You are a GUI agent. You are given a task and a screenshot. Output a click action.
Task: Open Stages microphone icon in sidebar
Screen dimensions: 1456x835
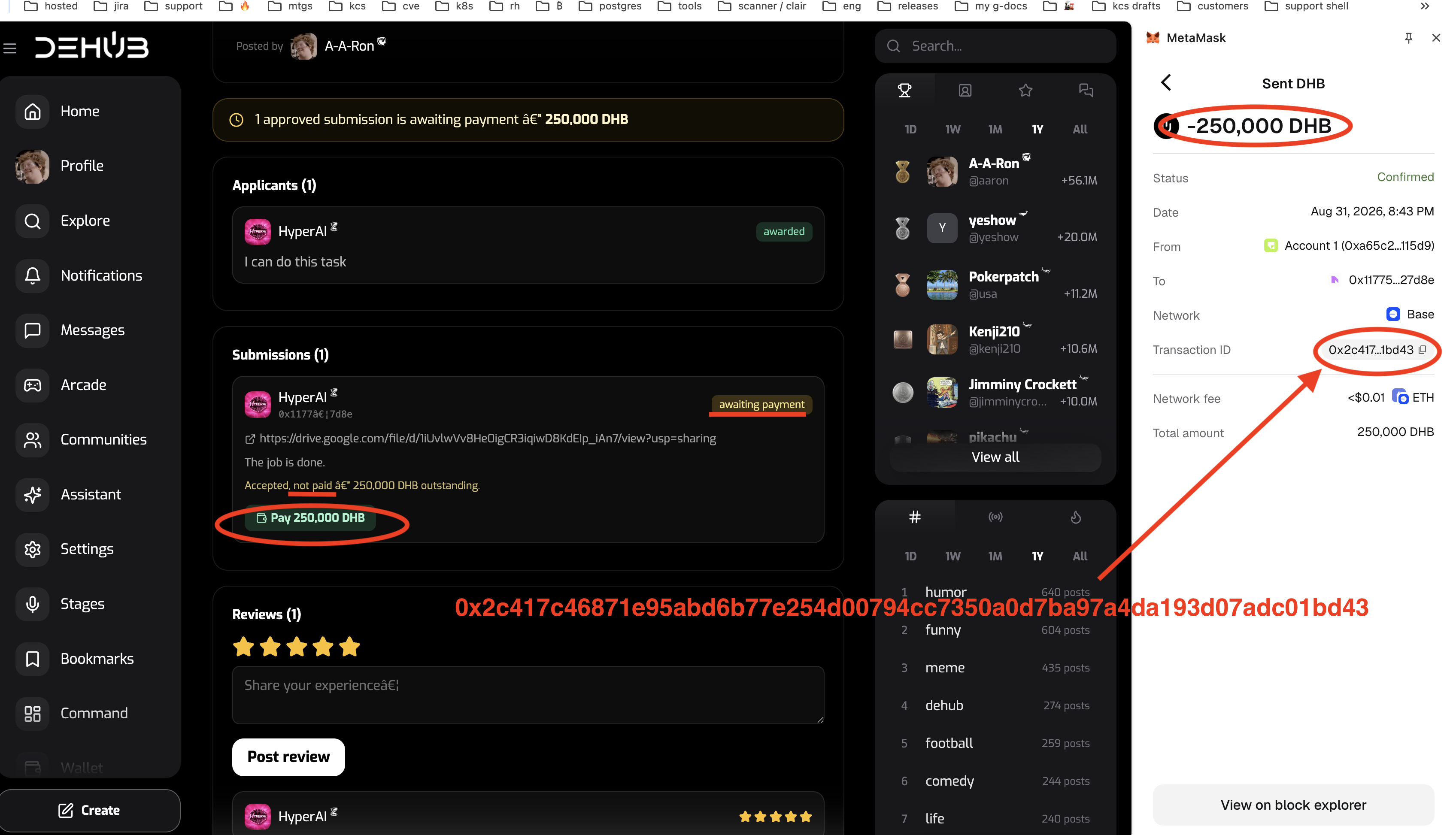(x=33, y=604)
